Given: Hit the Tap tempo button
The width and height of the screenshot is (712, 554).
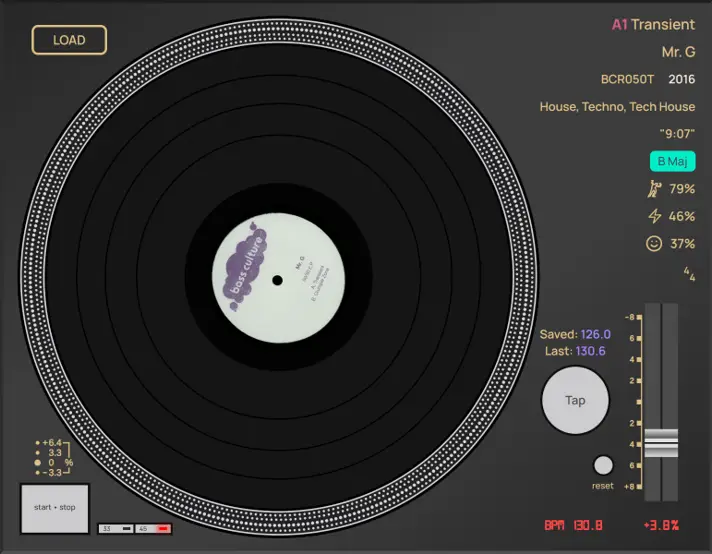Looking at the screenshot, I should [575, 400].
